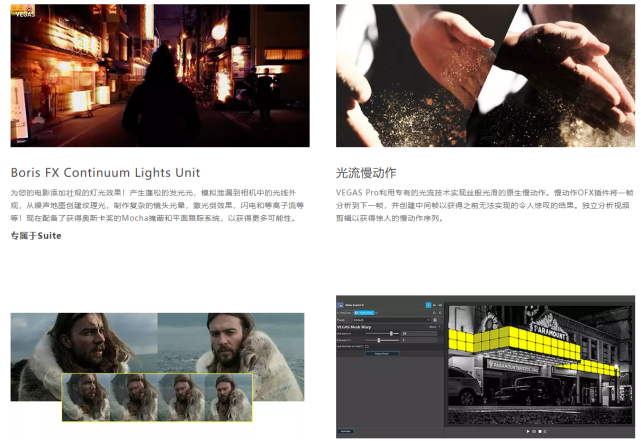Click the bold '专属于Suite' label
The image size is (641, 441).
pyautogui.click(x=36, y=236)
